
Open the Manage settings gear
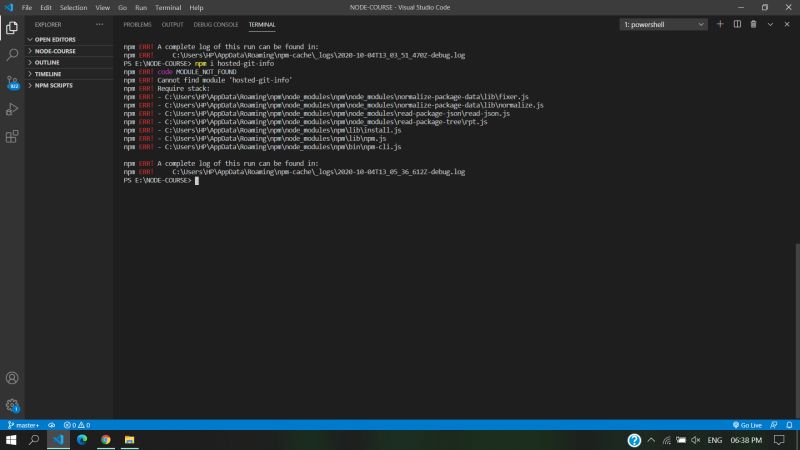pyautogui.click(x=12, y=406)
